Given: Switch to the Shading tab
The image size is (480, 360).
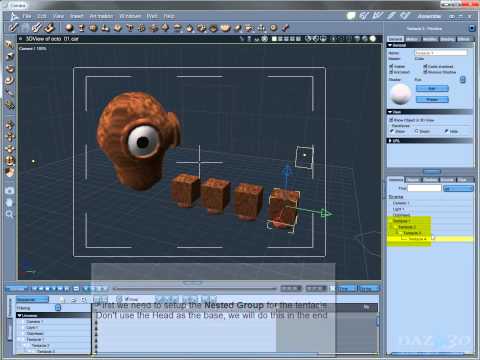Looking at the screenshot, I should (x=447, y=39).
